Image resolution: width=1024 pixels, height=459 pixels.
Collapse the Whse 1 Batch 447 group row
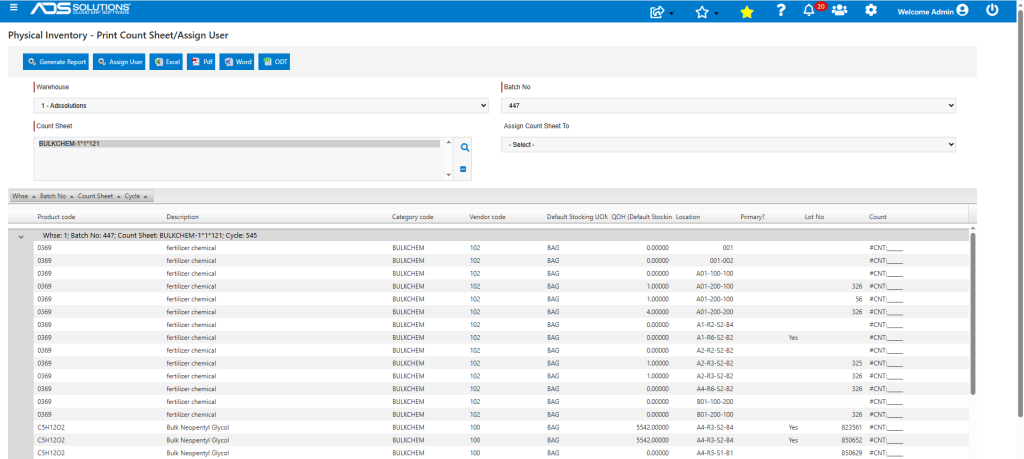(21, 236)
